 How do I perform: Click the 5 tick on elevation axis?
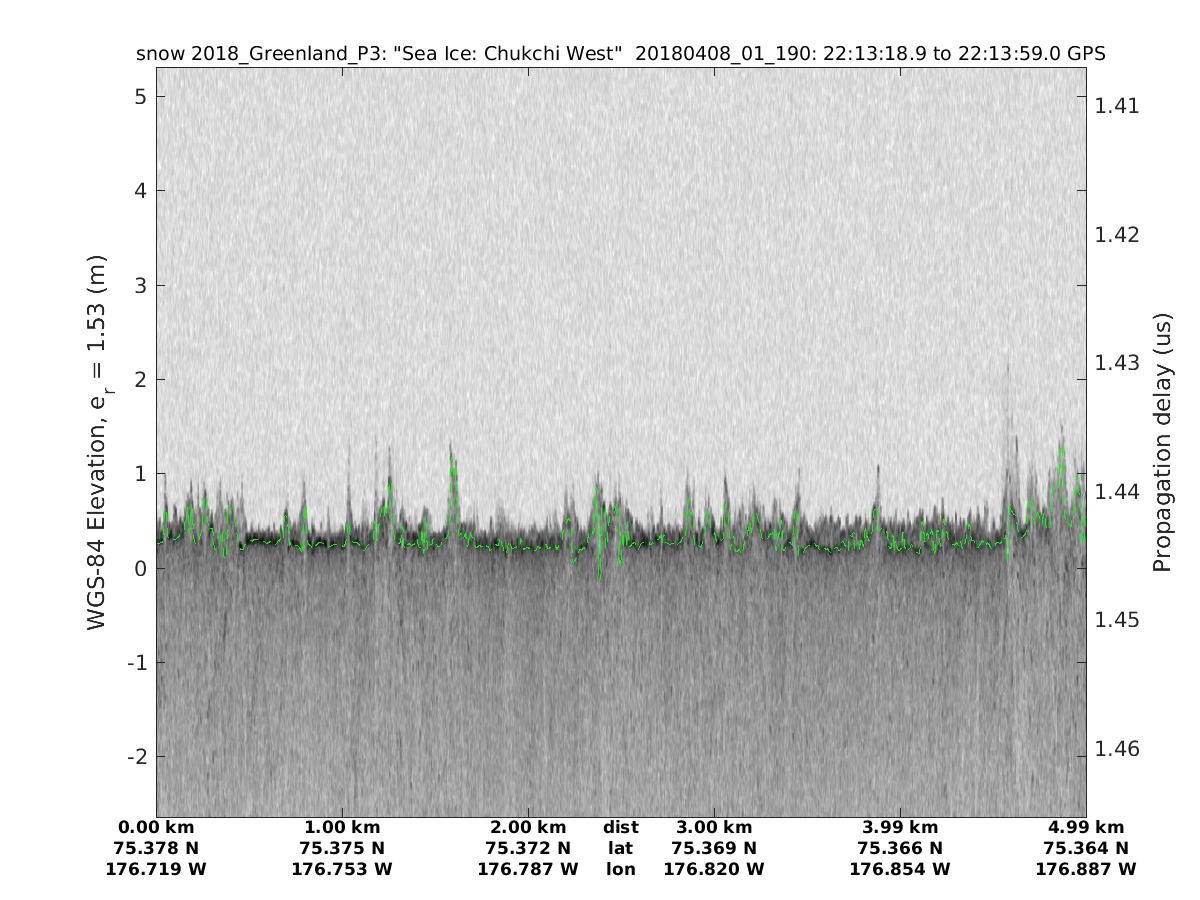point(141,97)
